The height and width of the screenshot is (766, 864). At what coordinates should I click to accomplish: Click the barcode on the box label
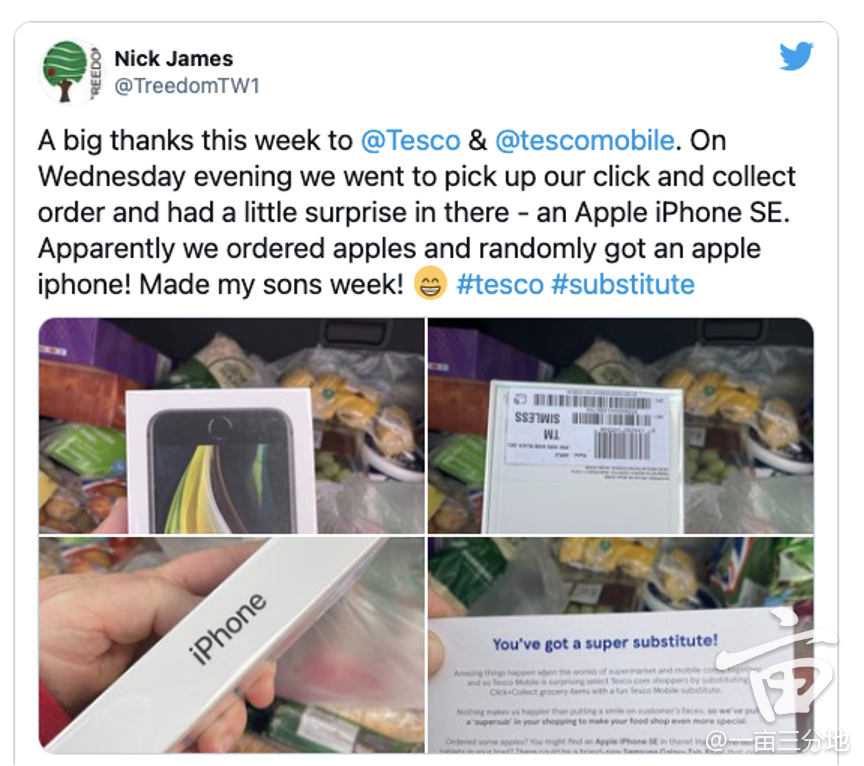pos(622,444)
